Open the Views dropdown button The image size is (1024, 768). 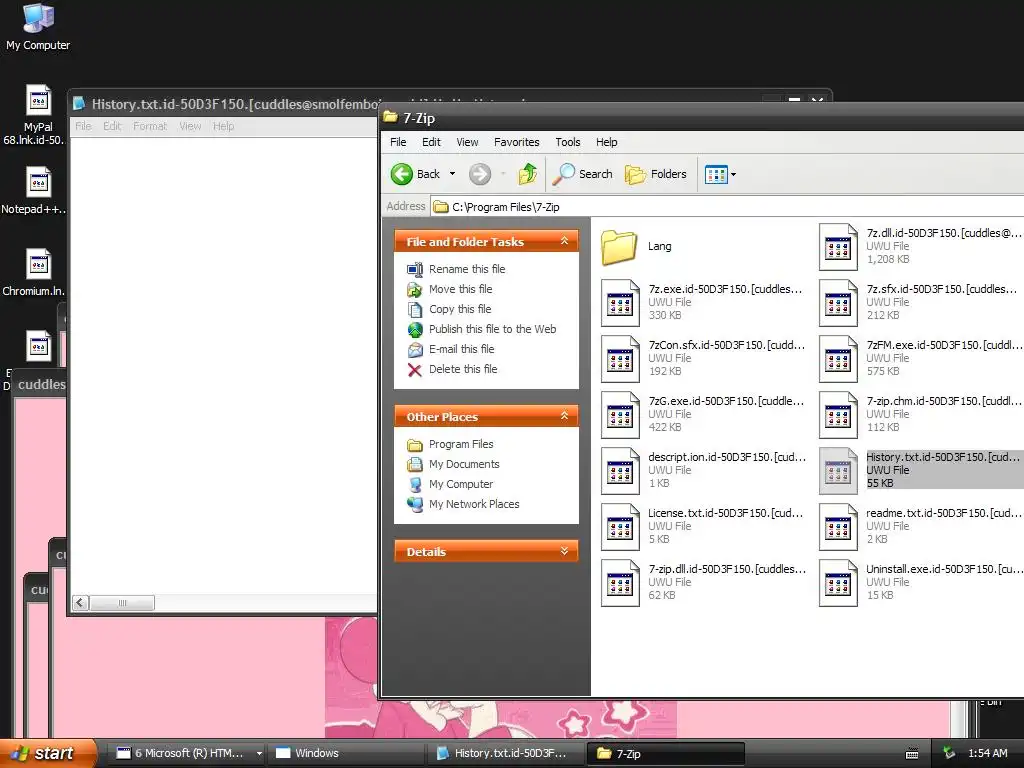[720, 174]
